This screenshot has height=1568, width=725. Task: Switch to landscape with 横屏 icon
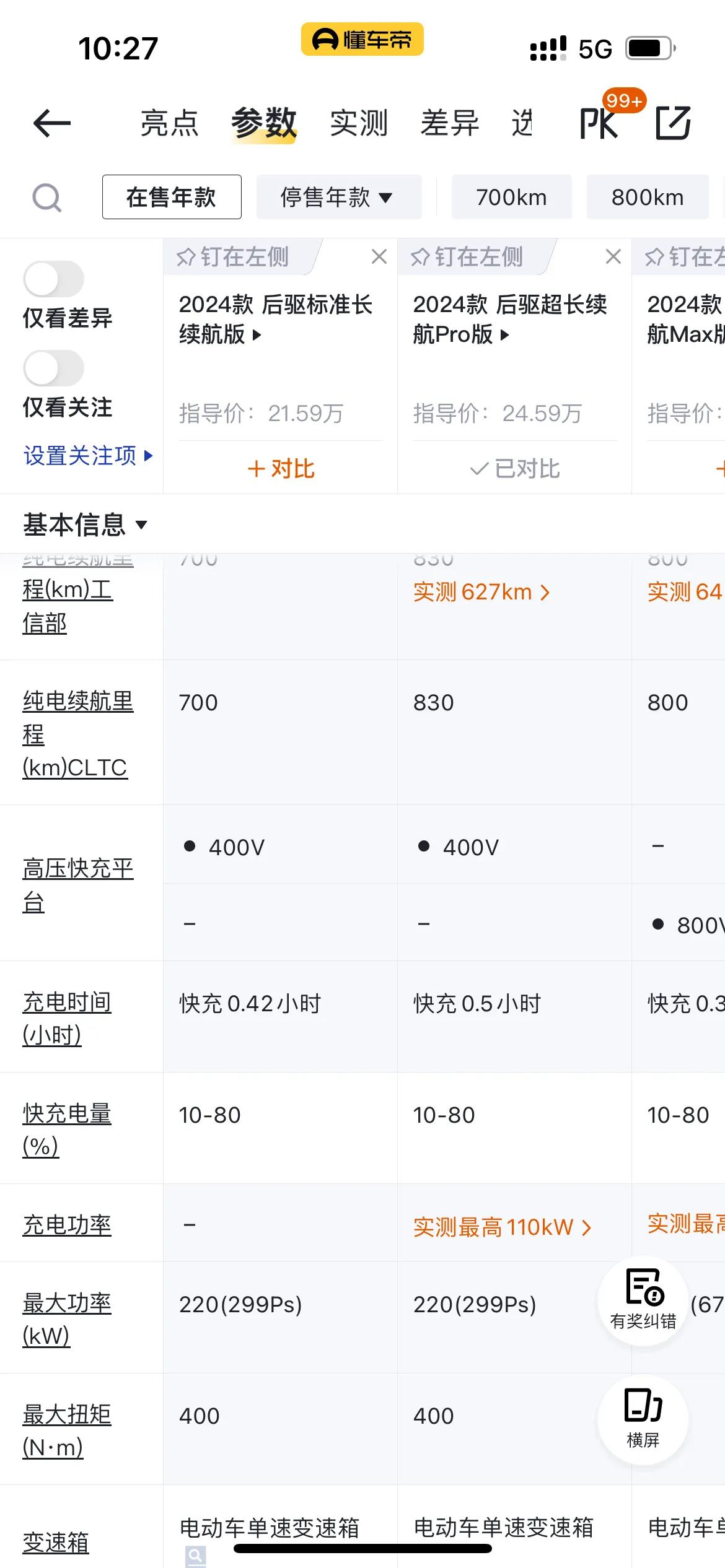[643, 1420]
